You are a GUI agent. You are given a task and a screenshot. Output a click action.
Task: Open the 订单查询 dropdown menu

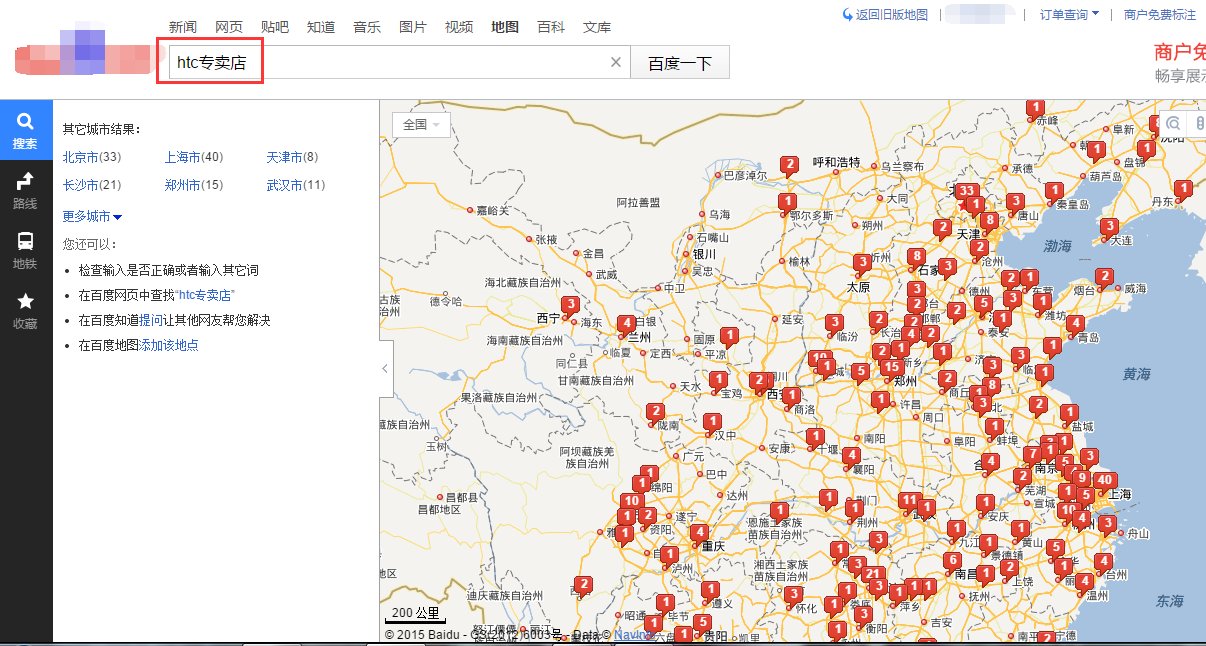[1069, 14]
